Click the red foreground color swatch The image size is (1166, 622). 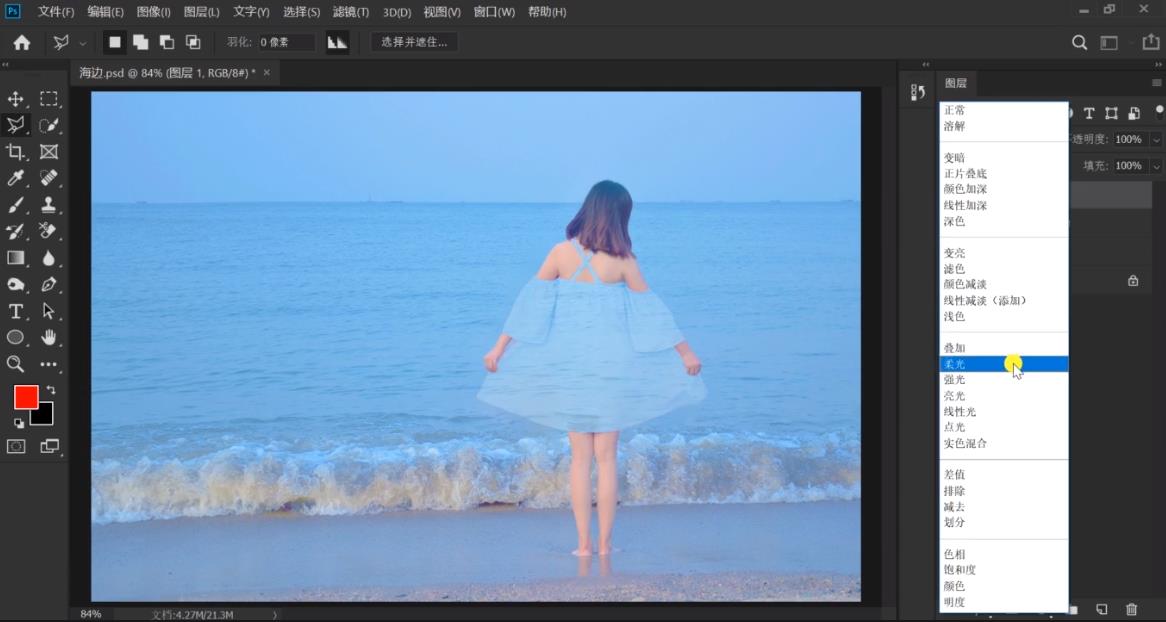coord(26,397)
